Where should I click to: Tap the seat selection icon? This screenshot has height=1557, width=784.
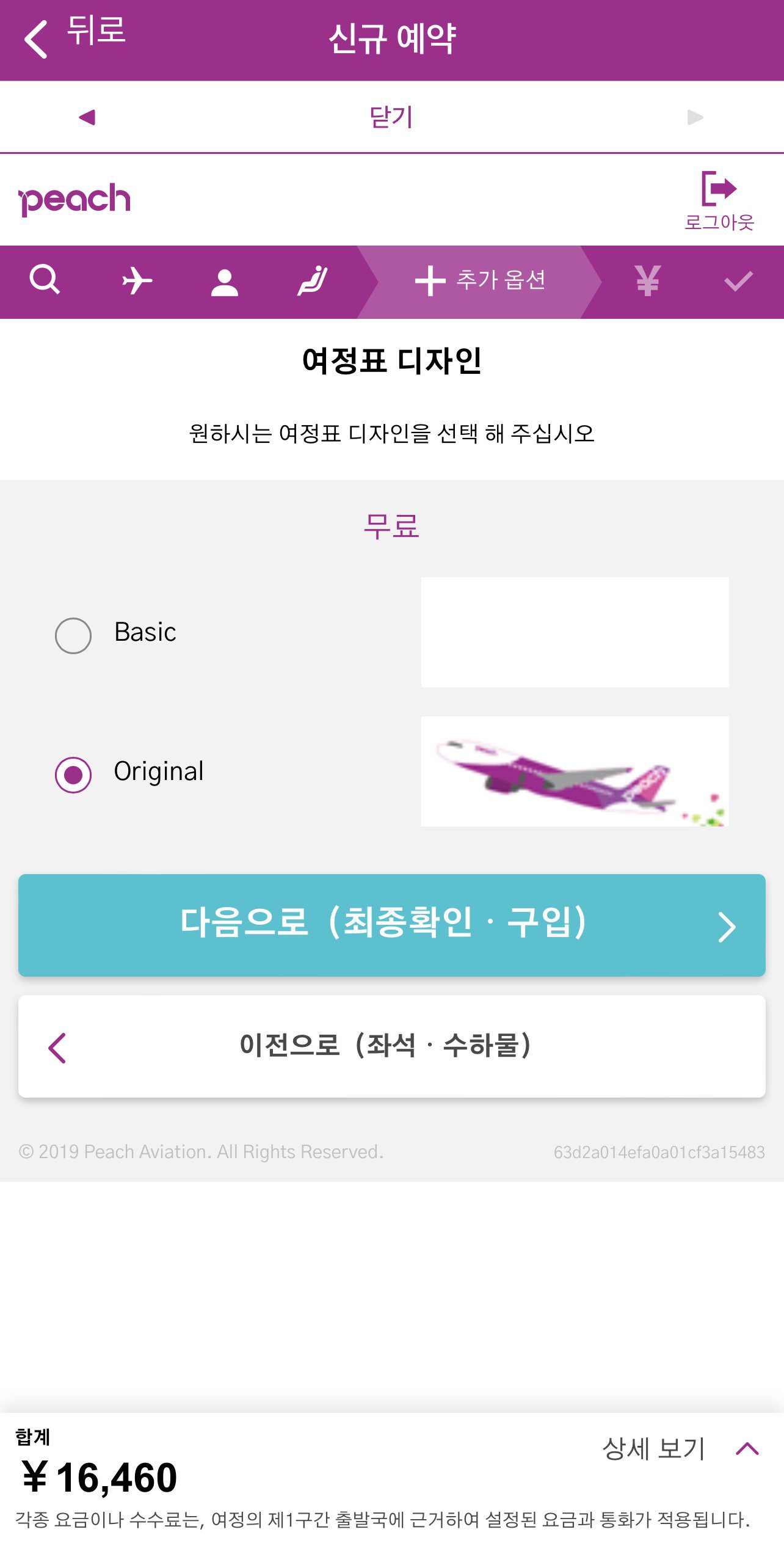tap(313, 281)
